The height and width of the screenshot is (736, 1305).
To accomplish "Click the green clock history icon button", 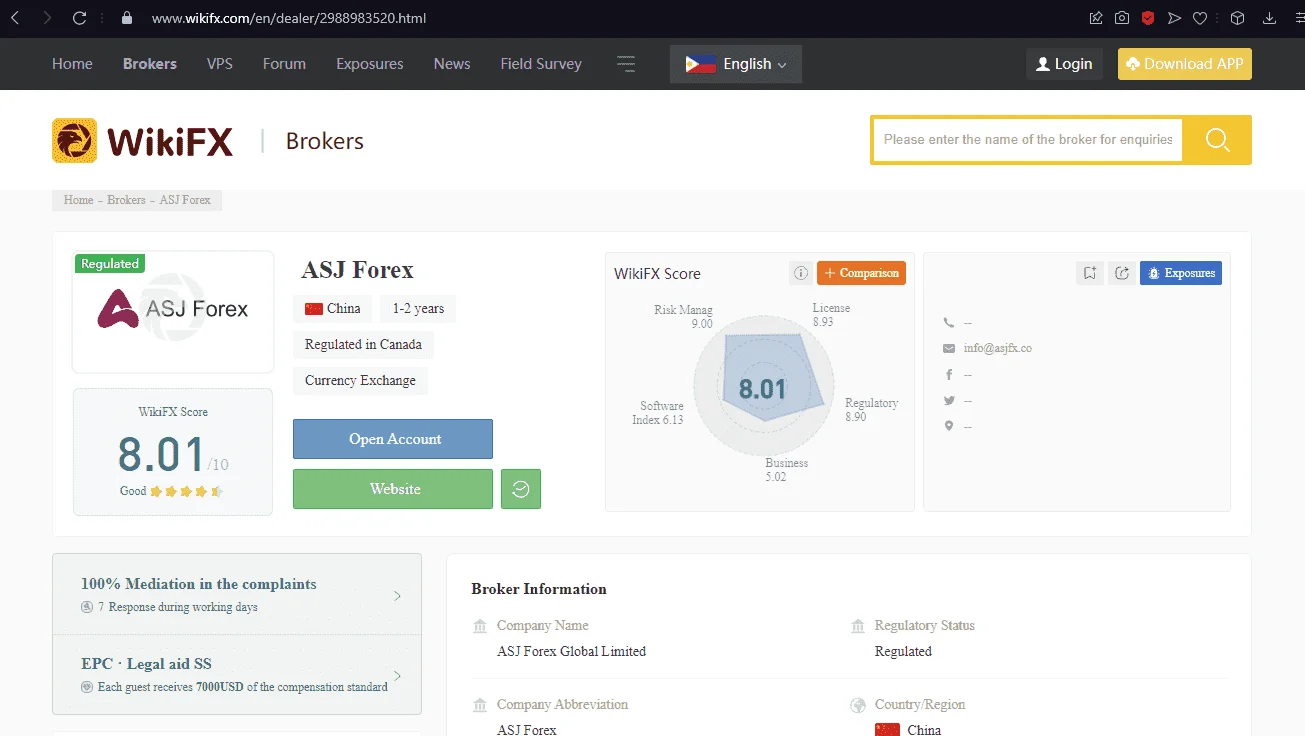I will tap(521, 489).
